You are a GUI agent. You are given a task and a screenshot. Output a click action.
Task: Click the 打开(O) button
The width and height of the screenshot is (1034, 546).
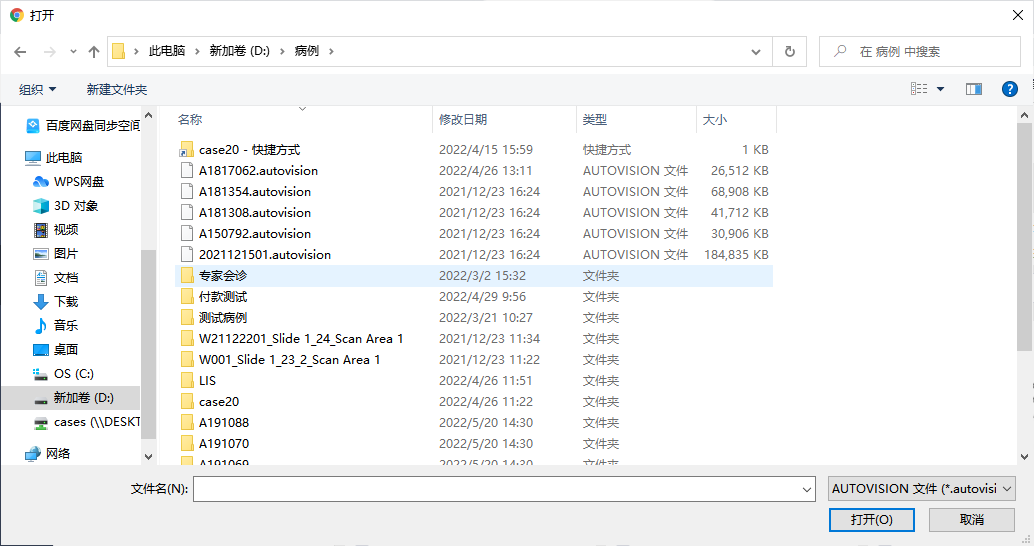[x=871, y=519]
